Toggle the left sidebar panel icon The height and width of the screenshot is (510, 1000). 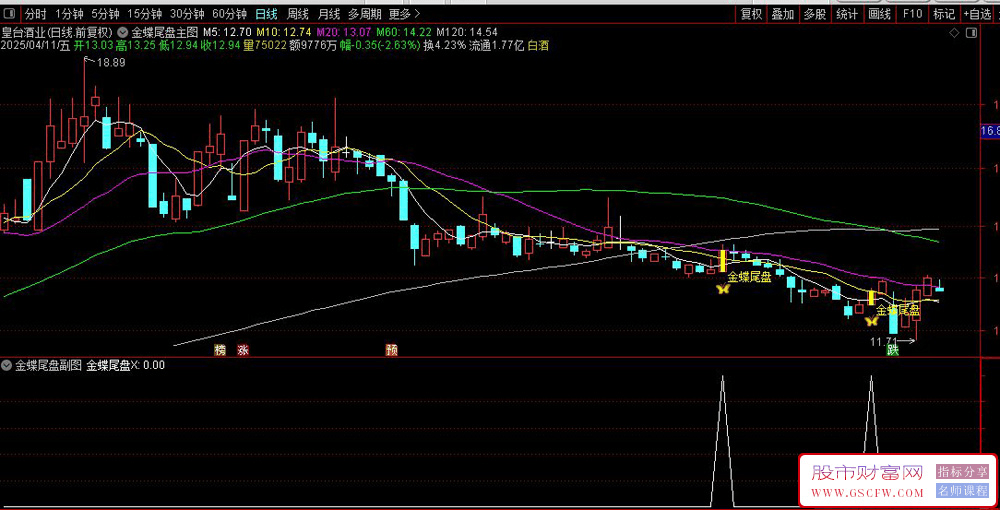(x=9, y=13)
